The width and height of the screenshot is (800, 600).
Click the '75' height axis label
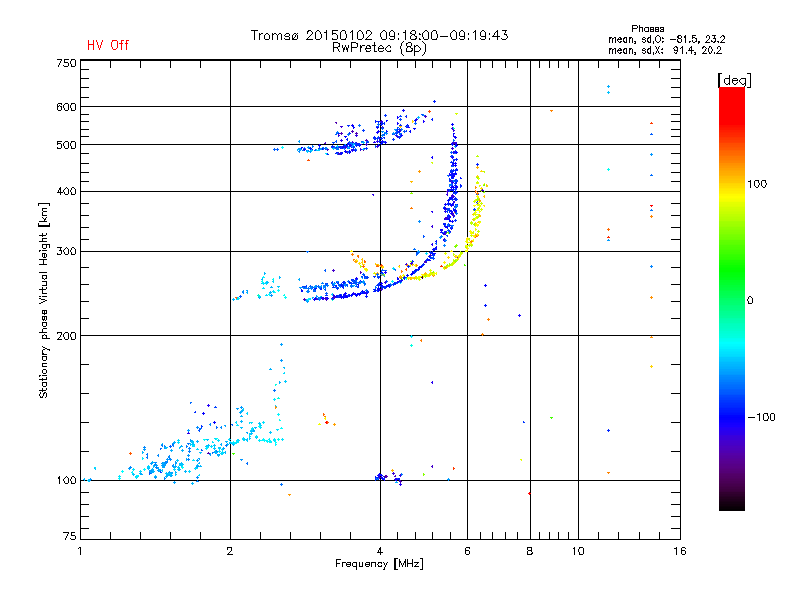tap(69, 536)
